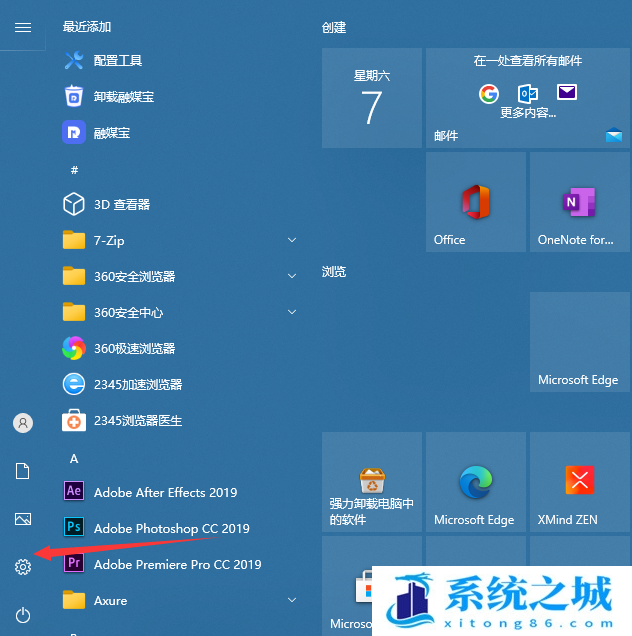
Task: Open the 360安全浏览器 folder entry
Action: (x=181, y=276)
